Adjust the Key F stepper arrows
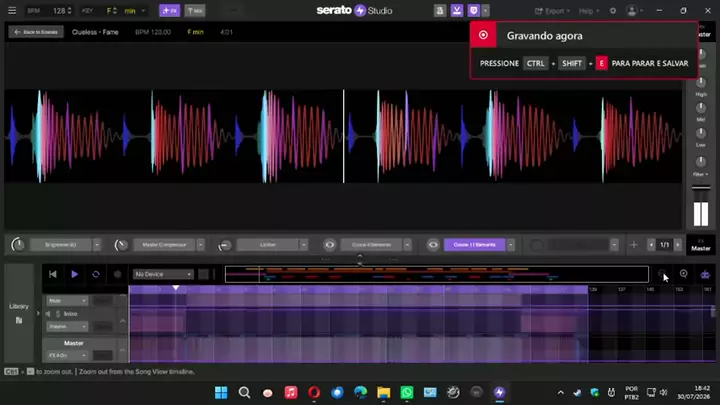This screenshot has width=720, height=405. [115, 11]
